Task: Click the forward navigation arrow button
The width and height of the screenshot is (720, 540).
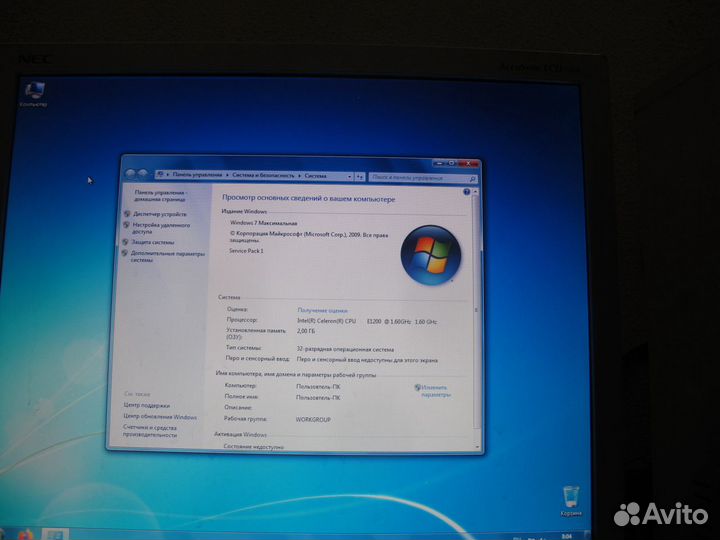Action: tap(143, 174)
